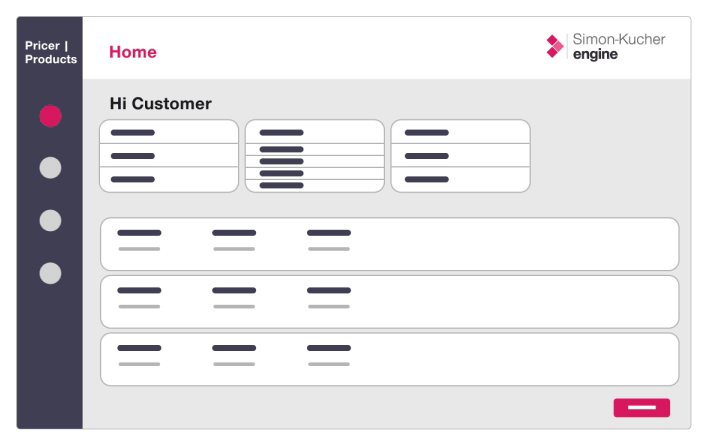Click the Simon-Kucher engine logo
The height and width of the screenshot is (444, 710).
click(x=606, y=46)
